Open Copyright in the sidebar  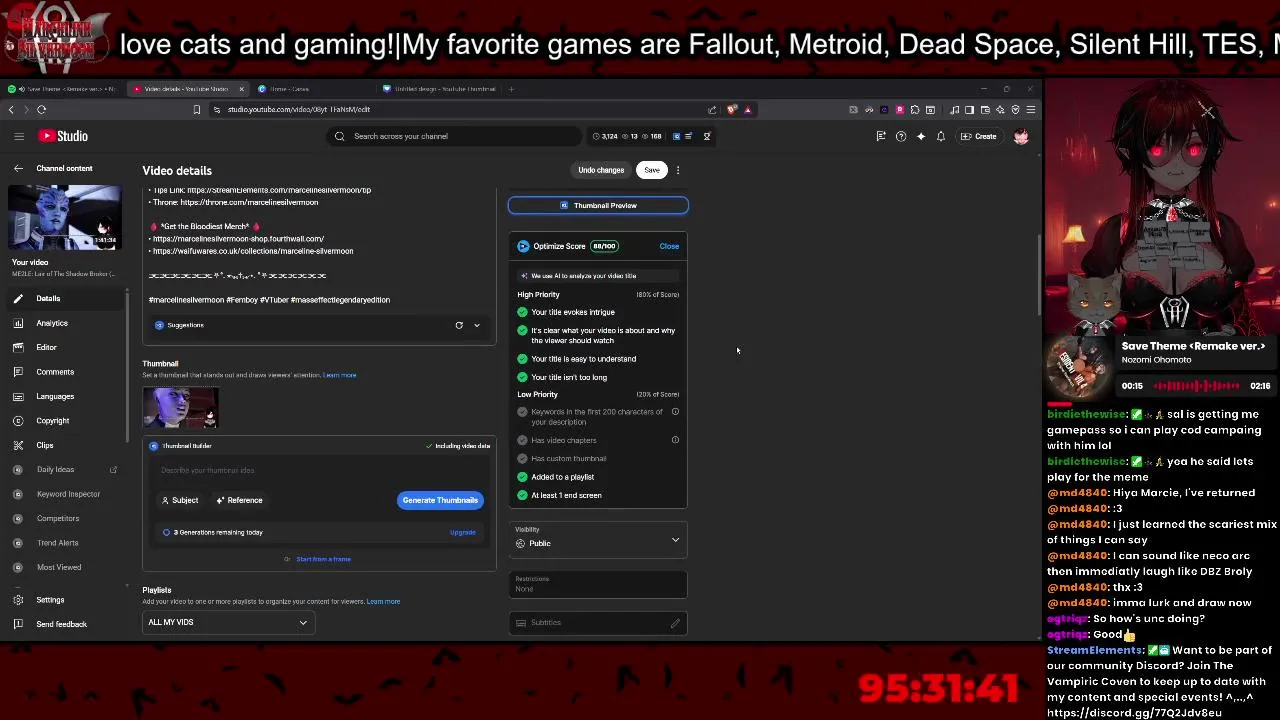[64, 421]
